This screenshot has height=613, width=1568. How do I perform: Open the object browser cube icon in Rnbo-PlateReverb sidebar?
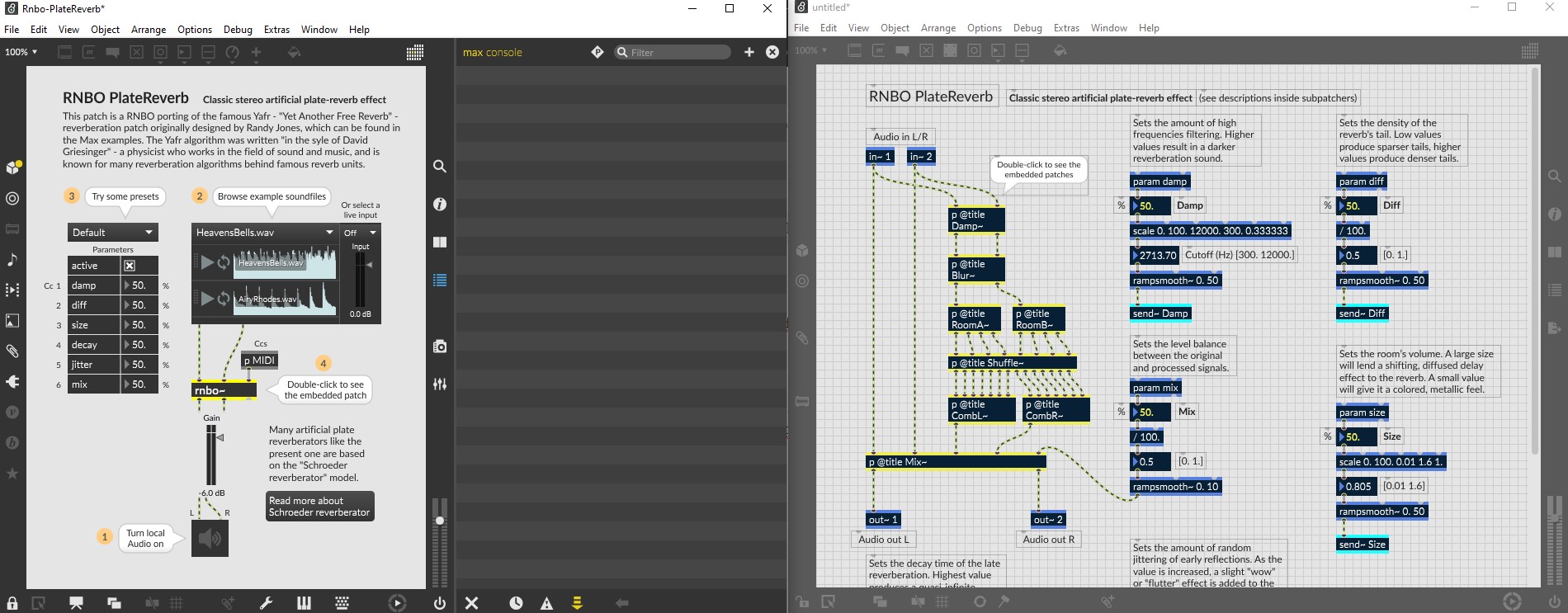12,167
